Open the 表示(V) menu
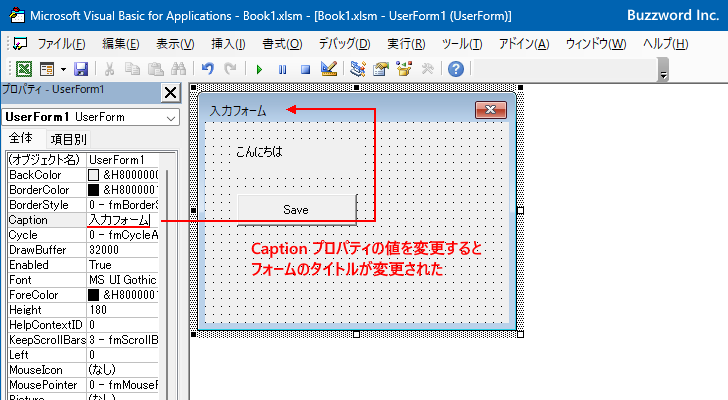Screen dimensions: 728x400 coord(175,44)
